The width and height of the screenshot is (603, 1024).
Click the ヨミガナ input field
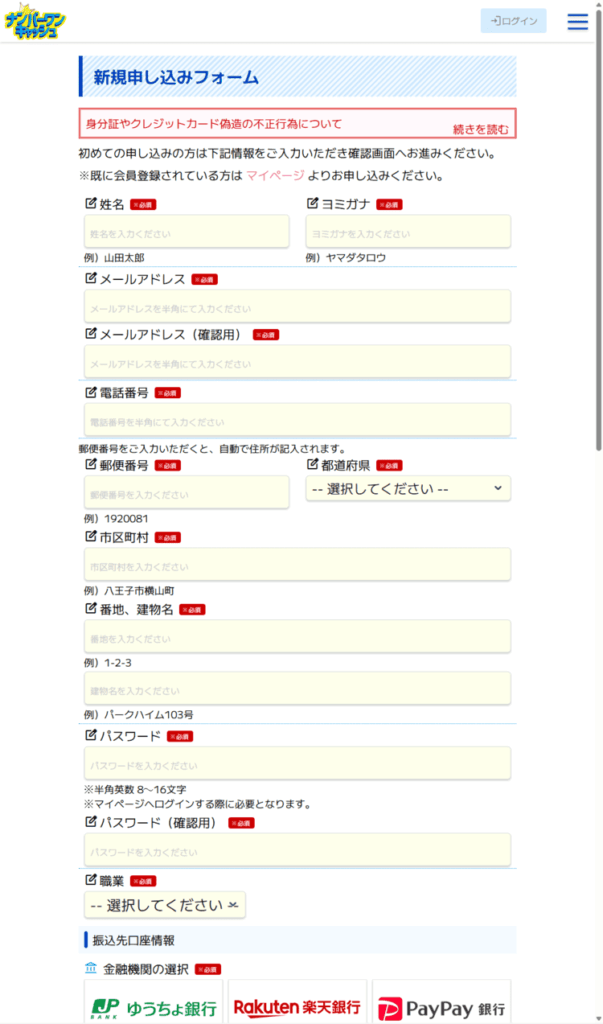(408, 232)
